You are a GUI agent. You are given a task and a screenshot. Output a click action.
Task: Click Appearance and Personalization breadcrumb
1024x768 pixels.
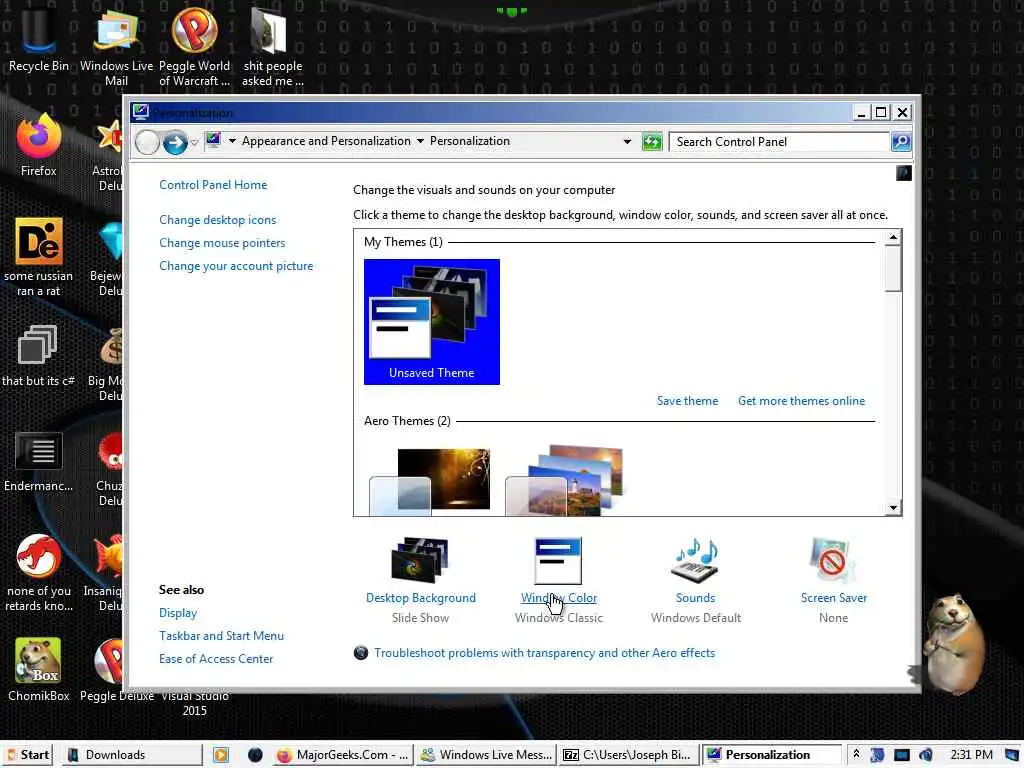[326, 141]
